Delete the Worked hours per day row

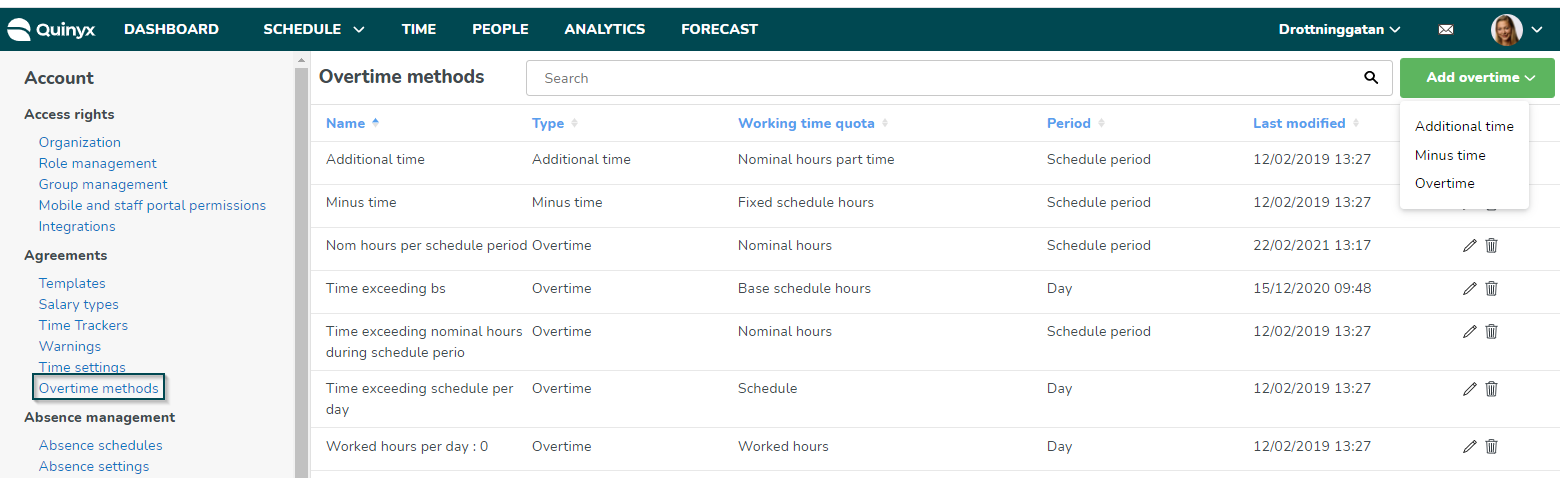click(x=1491, y=446)
